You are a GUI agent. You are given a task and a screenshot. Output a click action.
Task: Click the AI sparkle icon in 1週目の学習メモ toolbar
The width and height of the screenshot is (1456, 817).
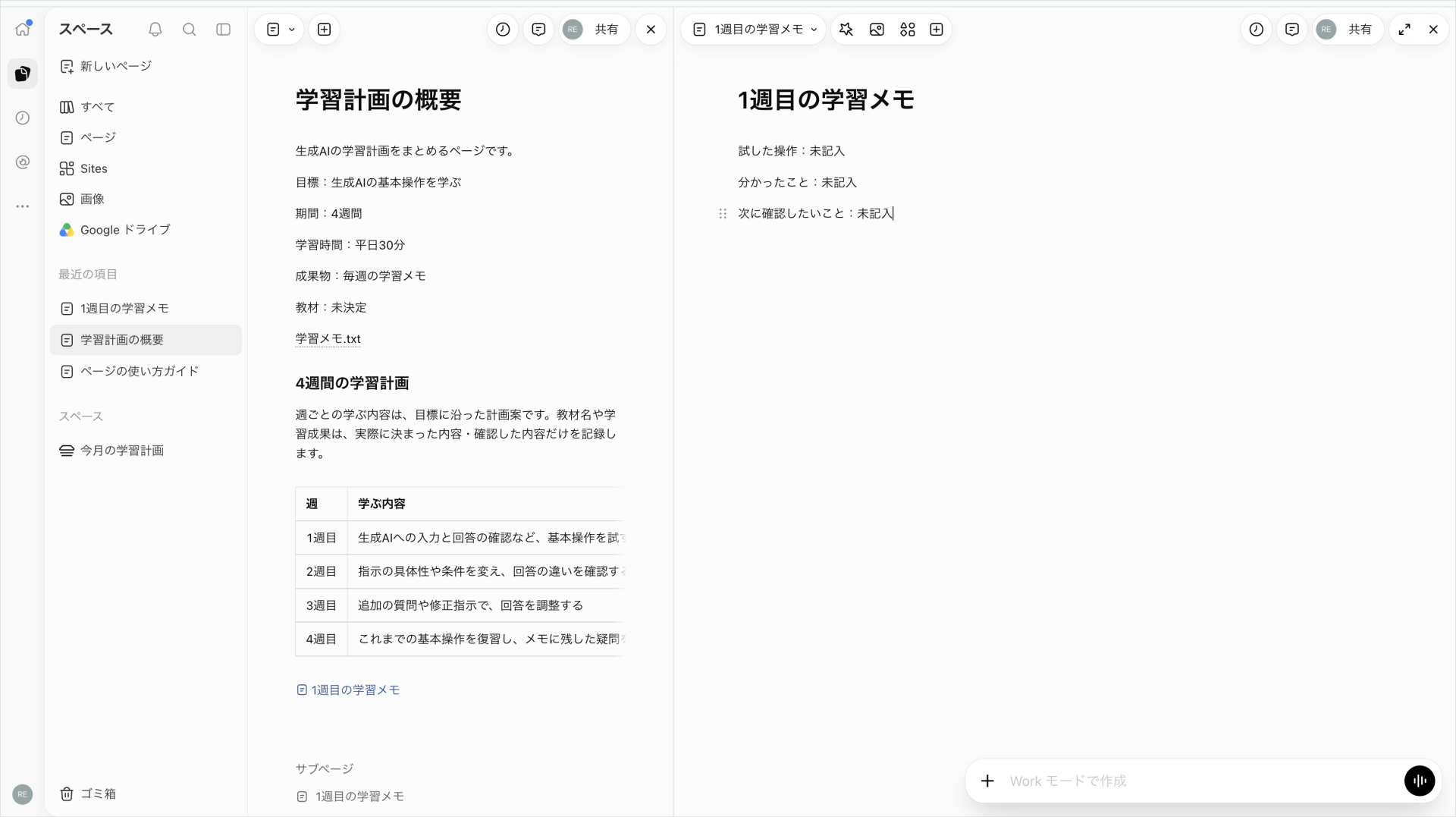pyautogui.click(x=846, y=30)
